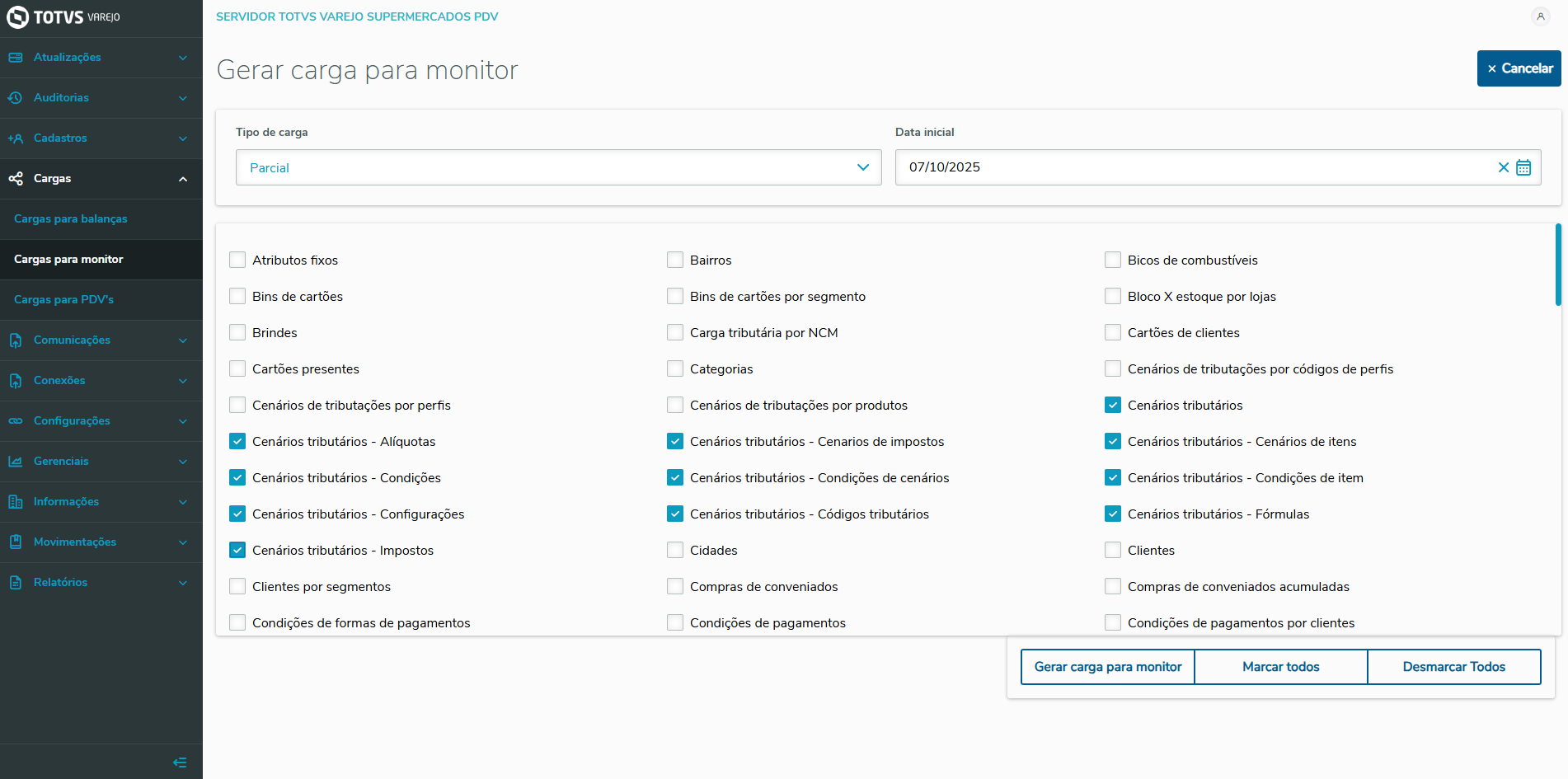1568x779 pixels.
Task: Click the Gerenciais chart icon
Action: [x=16, y=462]
